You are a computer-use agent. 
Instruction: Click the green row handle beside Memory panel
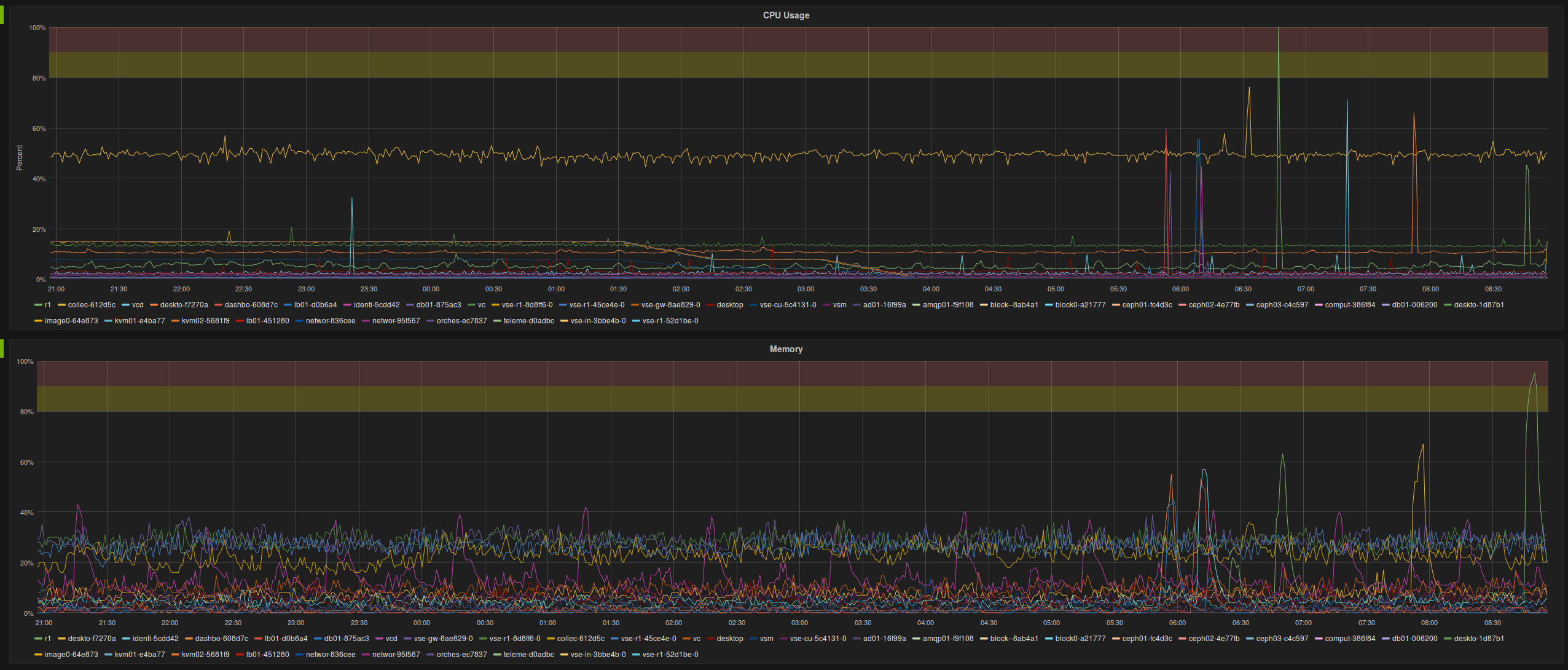[2, 349]
